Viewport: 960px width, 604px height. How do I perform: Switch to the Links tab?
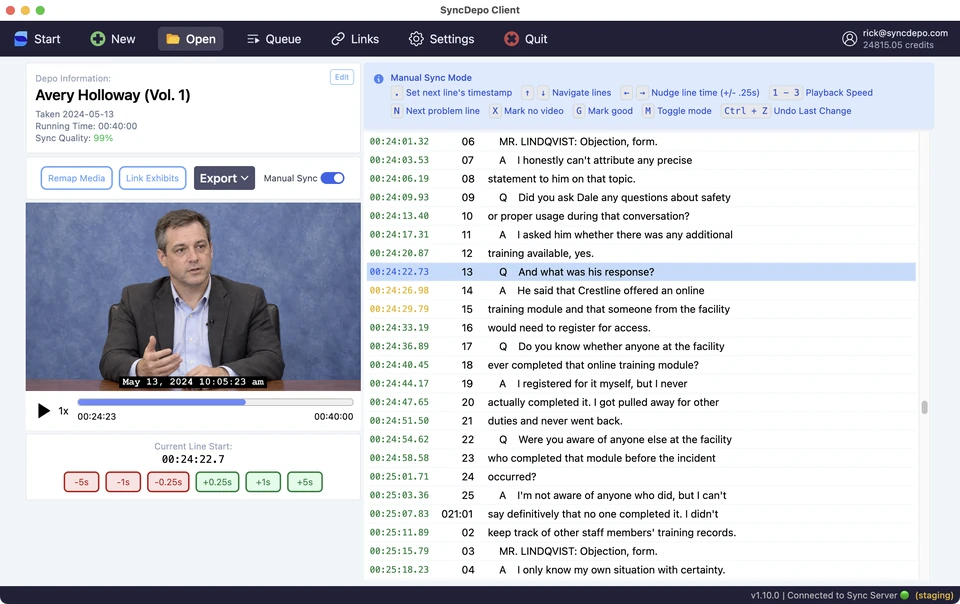coord(355,39)
